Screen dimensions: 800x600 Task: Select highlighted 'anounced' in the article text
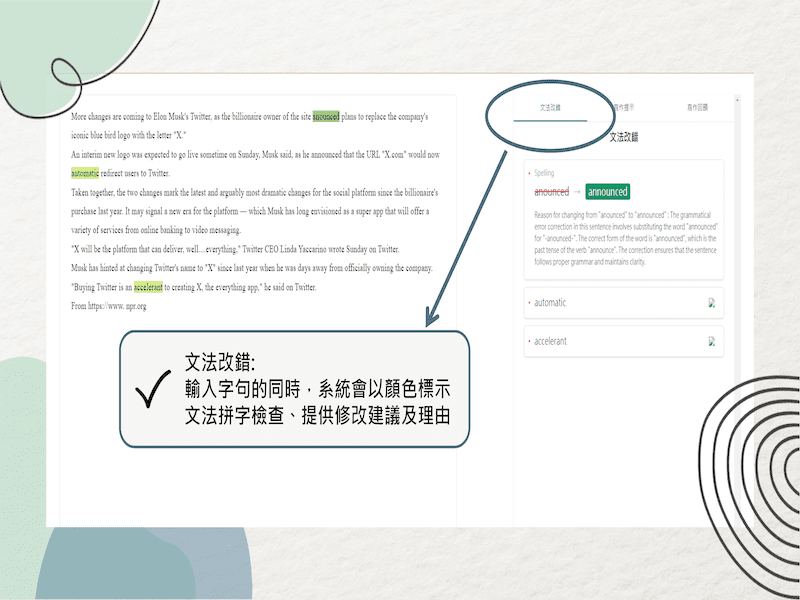pos(326,117)
